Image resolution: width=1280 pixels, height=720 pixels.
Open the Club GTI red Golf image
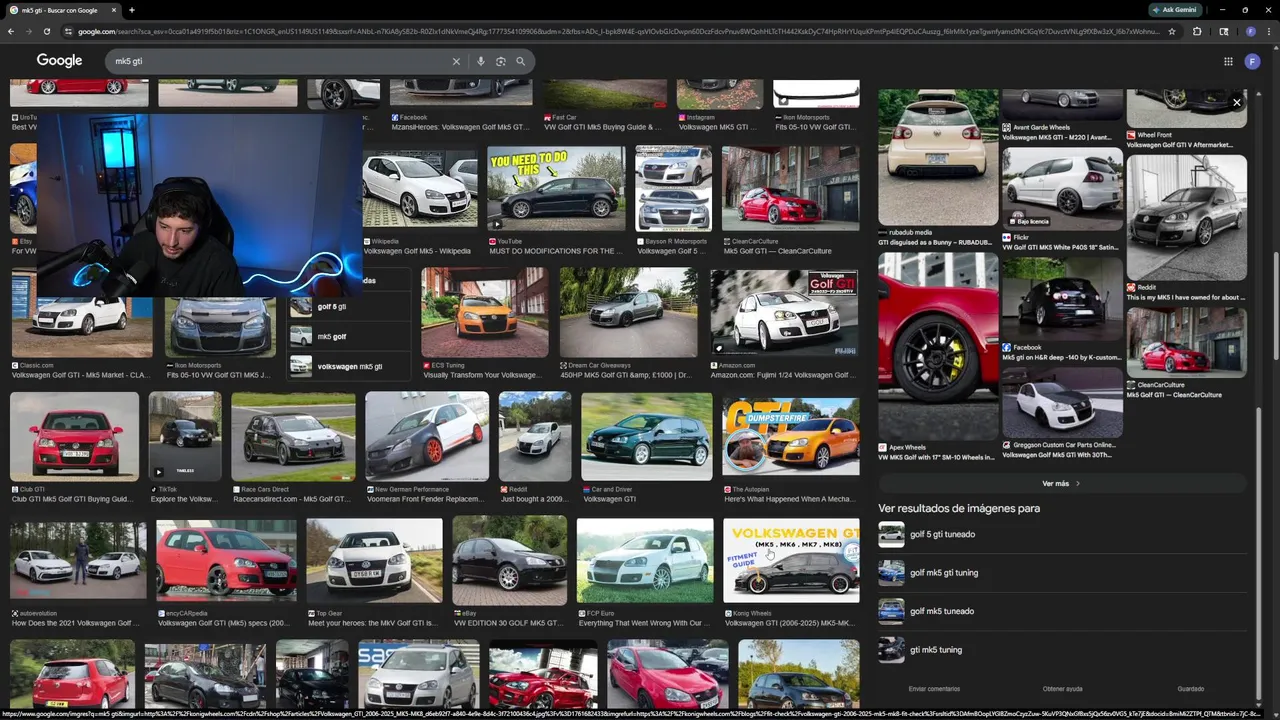(74, 436)
